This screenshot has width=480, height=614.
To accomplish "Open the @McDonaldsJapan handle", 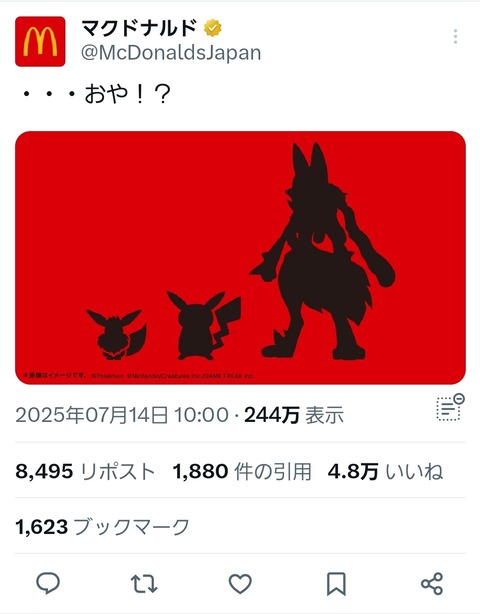I will click(171, 53).
